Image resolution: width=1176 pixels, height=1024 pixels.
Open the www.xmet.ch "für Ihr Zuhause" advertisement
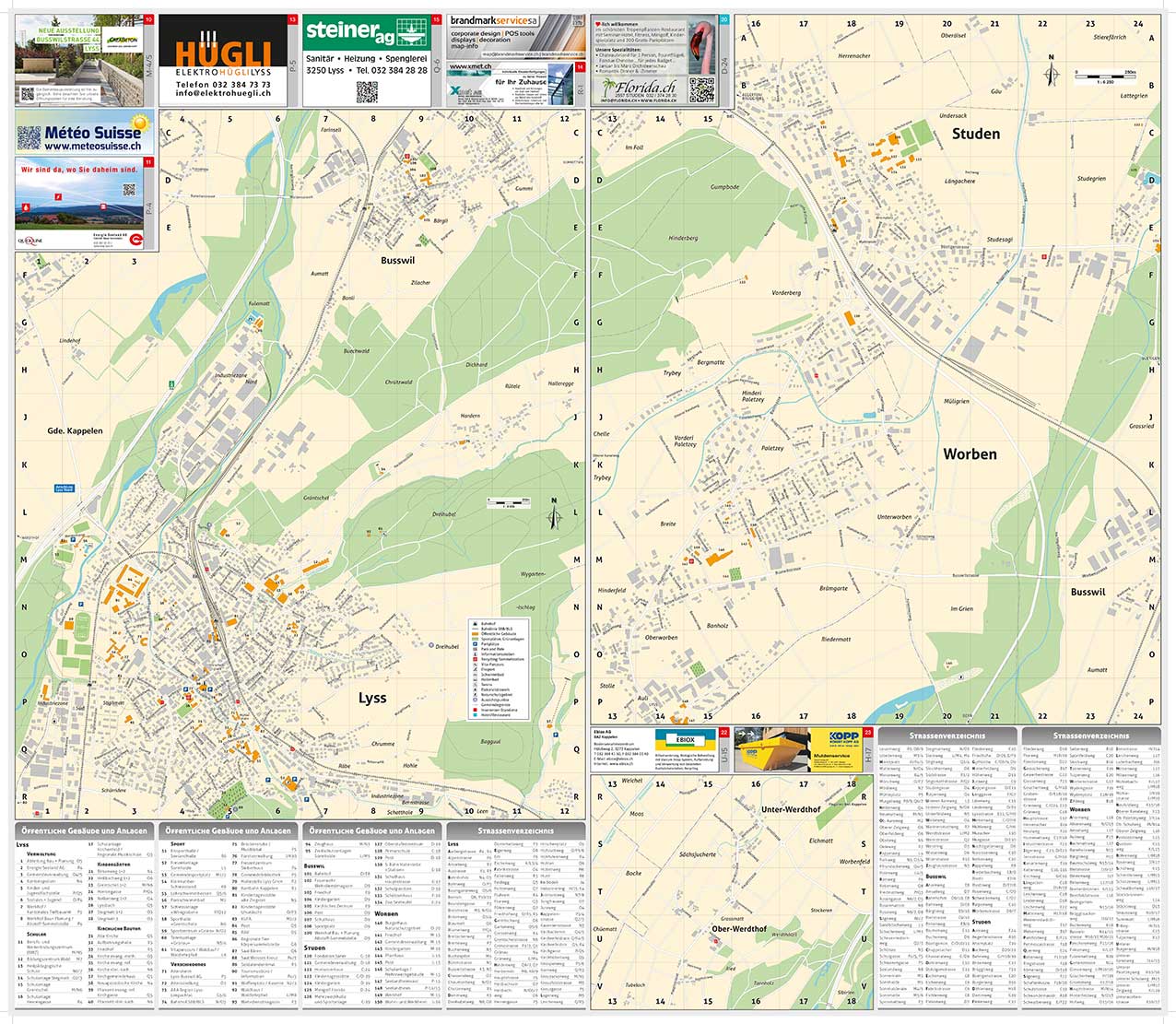[512, 83]
